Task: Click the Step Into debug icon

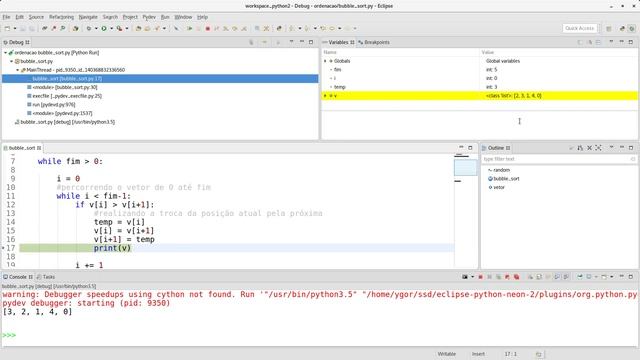Action: pos(226,28)
